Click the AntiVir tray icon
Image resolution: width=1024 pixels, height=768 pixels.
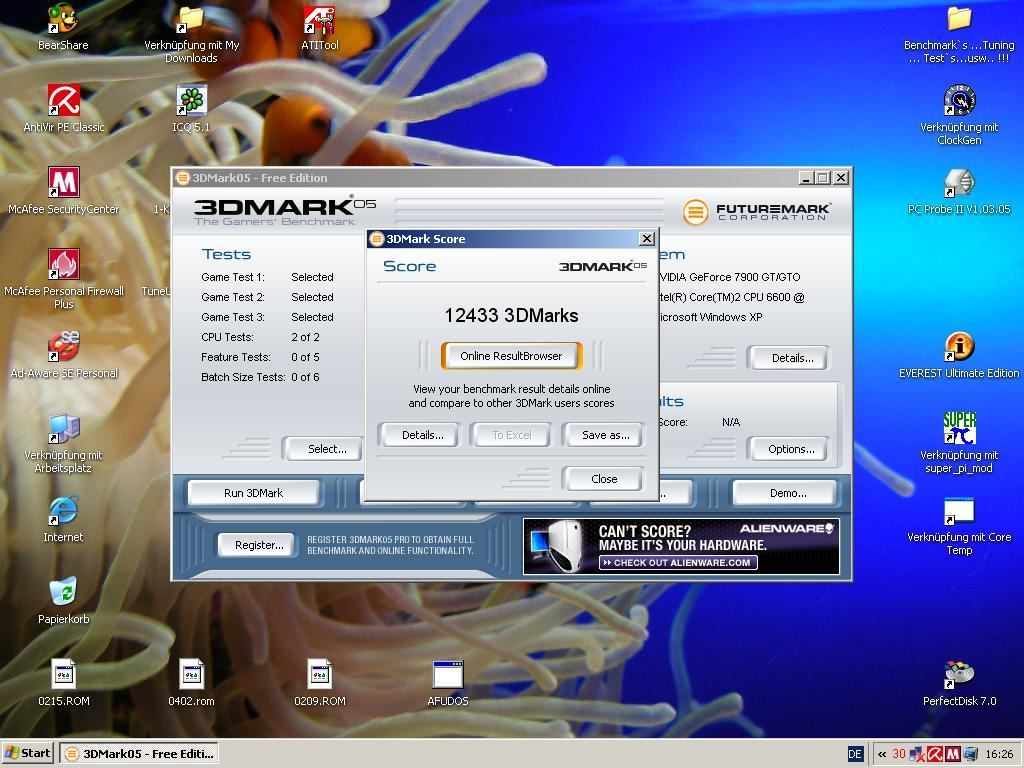(935, 754)
